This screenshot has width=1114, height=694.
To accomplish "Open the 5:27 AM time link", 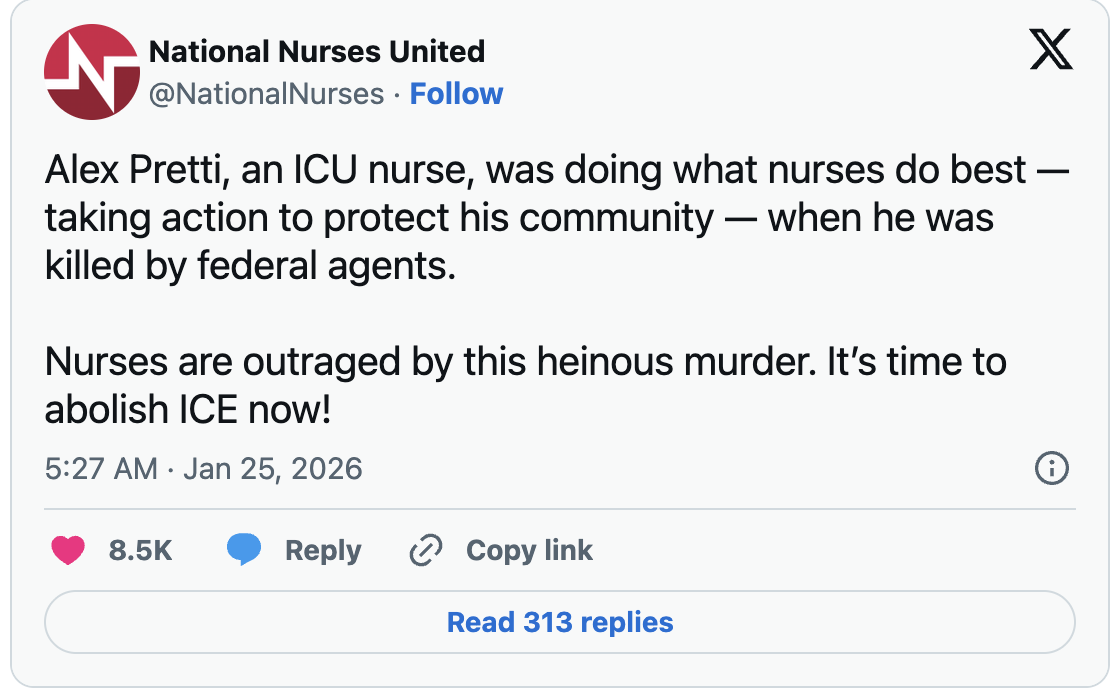I will (x=101, y=468).
